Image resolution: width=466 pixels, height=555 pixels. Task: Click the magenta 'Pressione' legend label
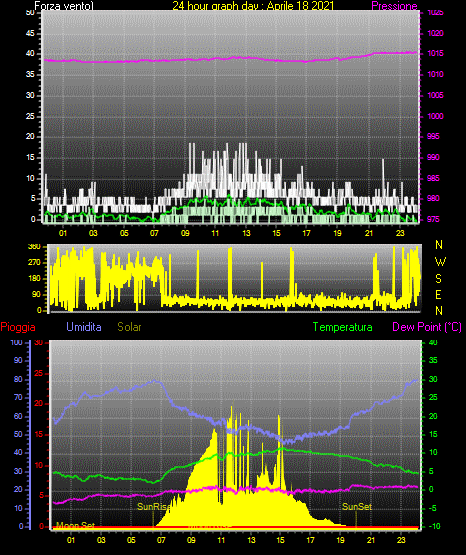click(x=394, y=6)
